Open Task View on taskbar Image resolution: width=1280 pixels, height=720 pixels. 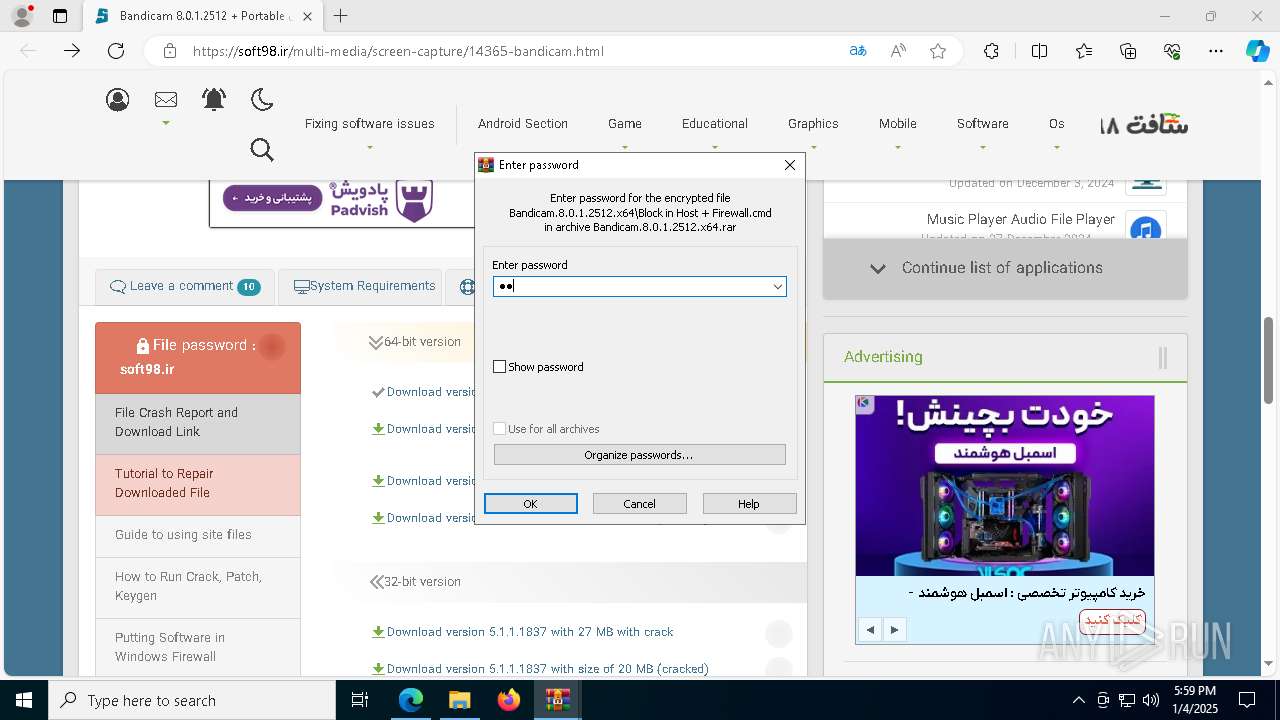(360, 700)
